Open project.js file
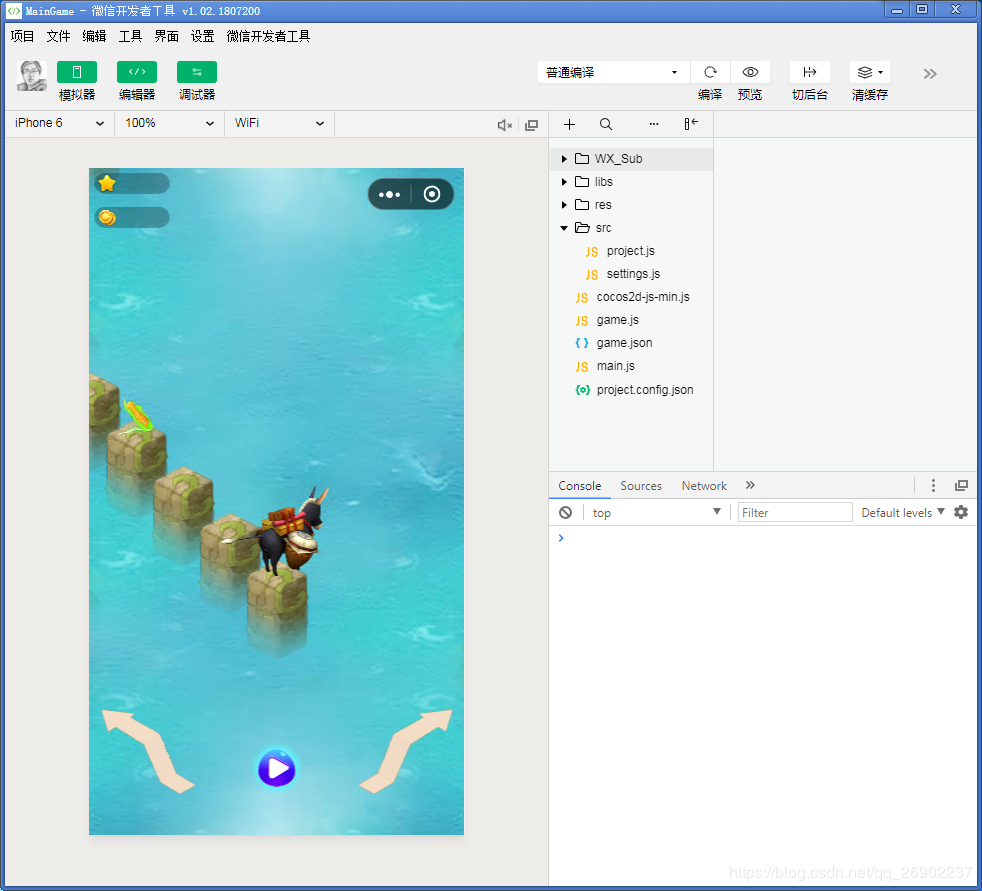Screen dimensions: 982x891 pyautogui.click(x=631, y=251)
